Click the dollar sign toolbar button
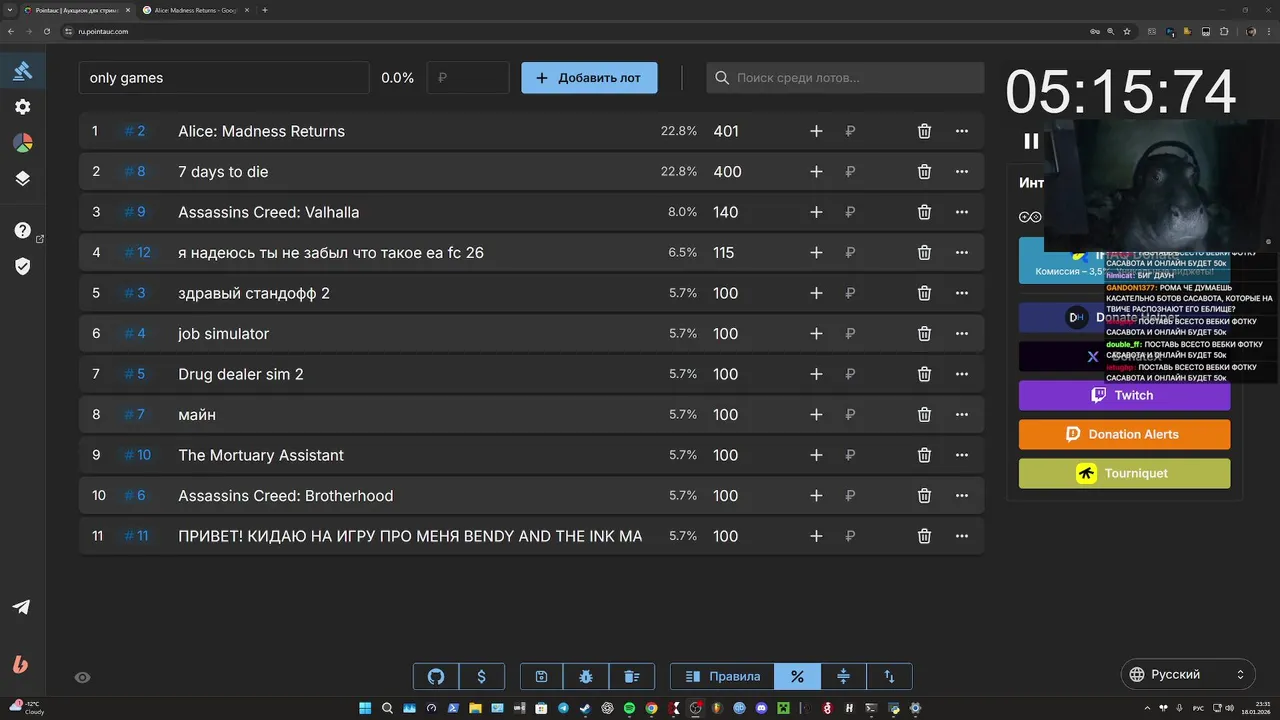 click(x=482, y=676)
